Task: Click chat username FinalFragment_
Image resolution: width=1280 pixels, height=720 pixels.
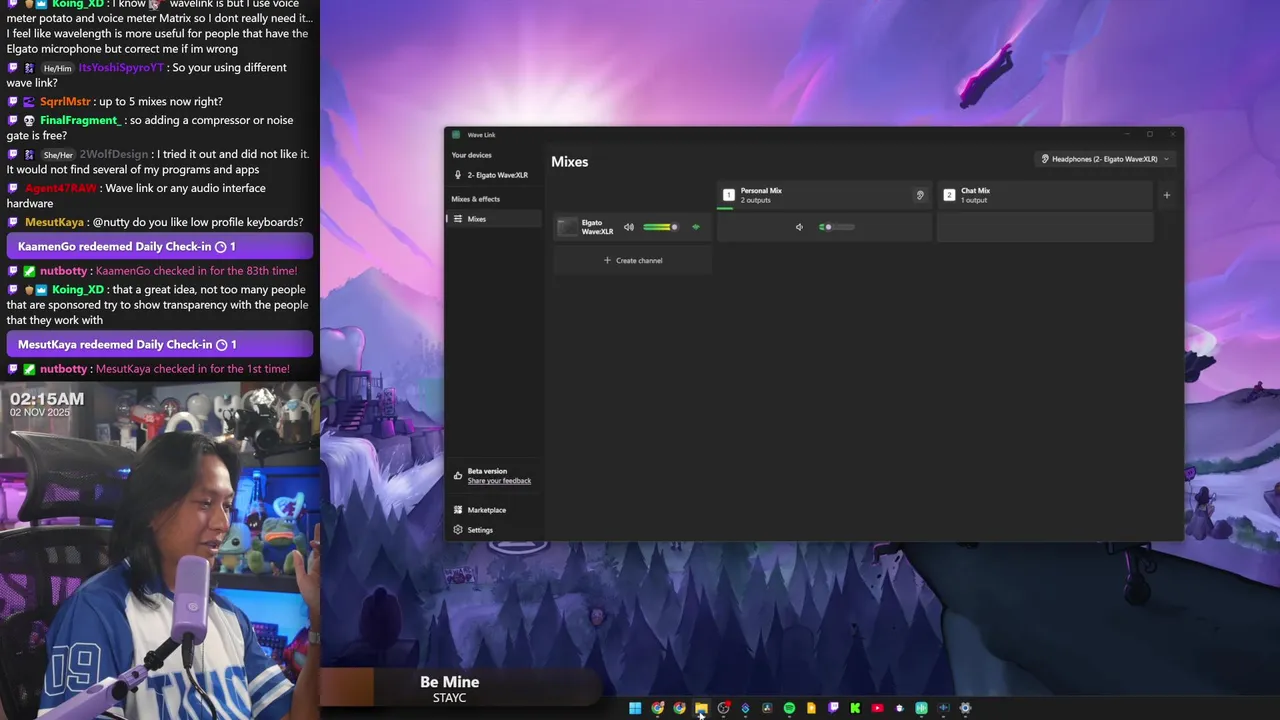Action: pos(80,121)
